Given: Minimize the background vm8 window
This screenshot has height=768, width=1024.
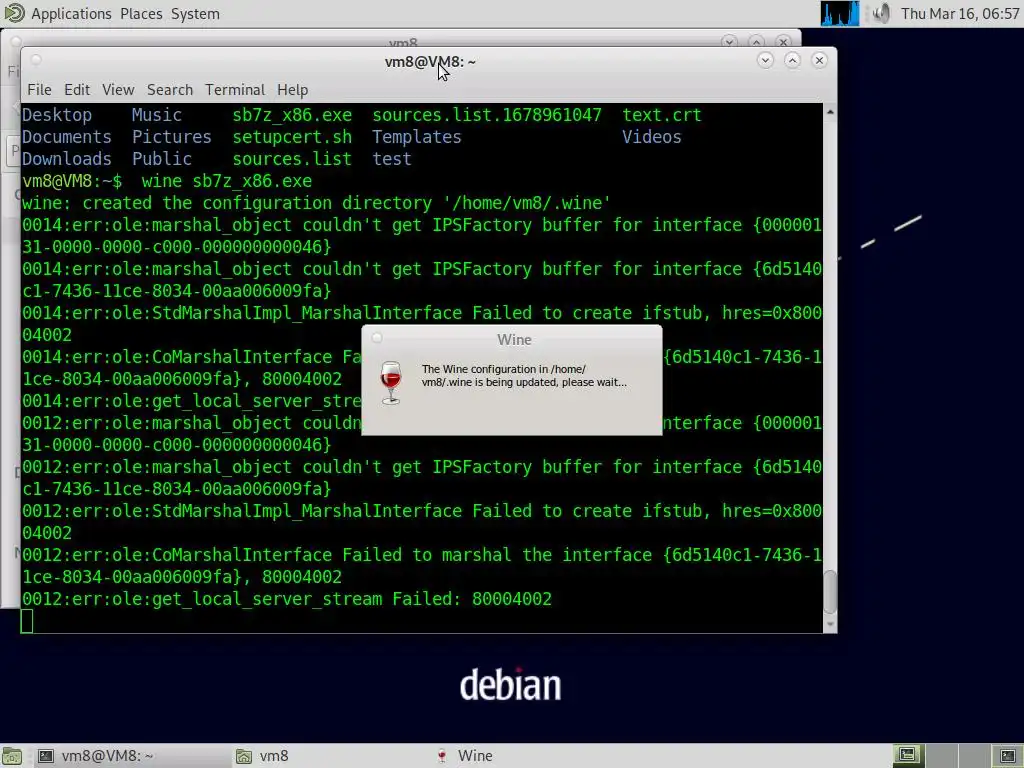Looking at the screenshot, I should point(729,41).
